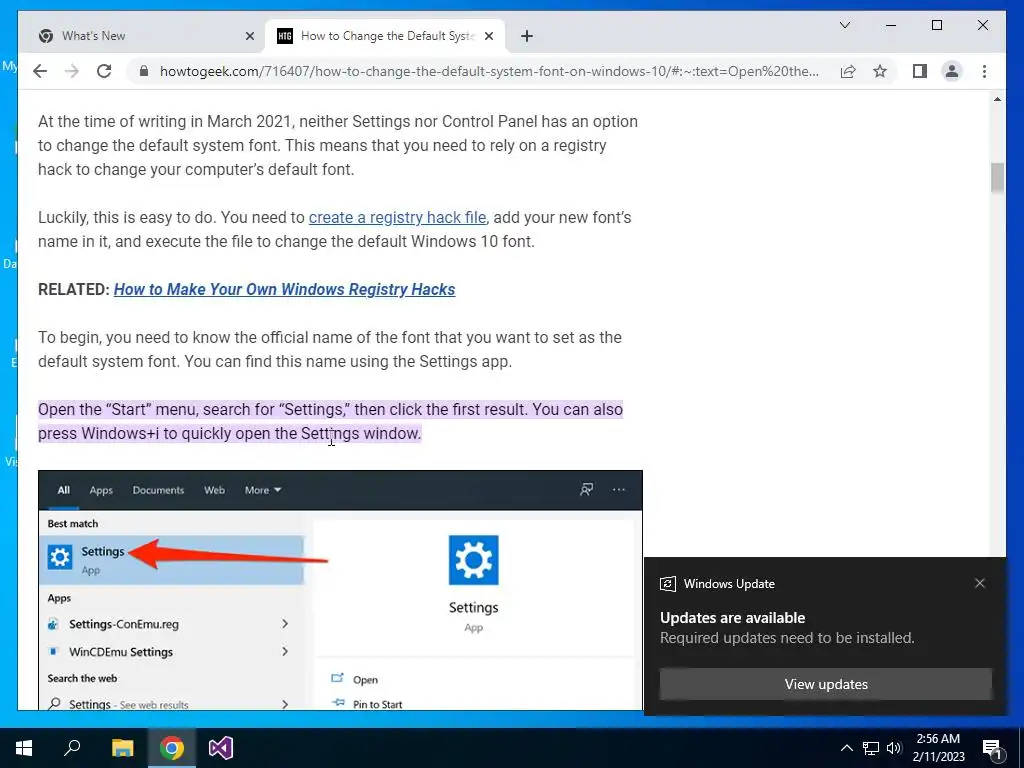Dismiss the Windows Update notification
The image size is (1024, 768).
pos(980,583)
